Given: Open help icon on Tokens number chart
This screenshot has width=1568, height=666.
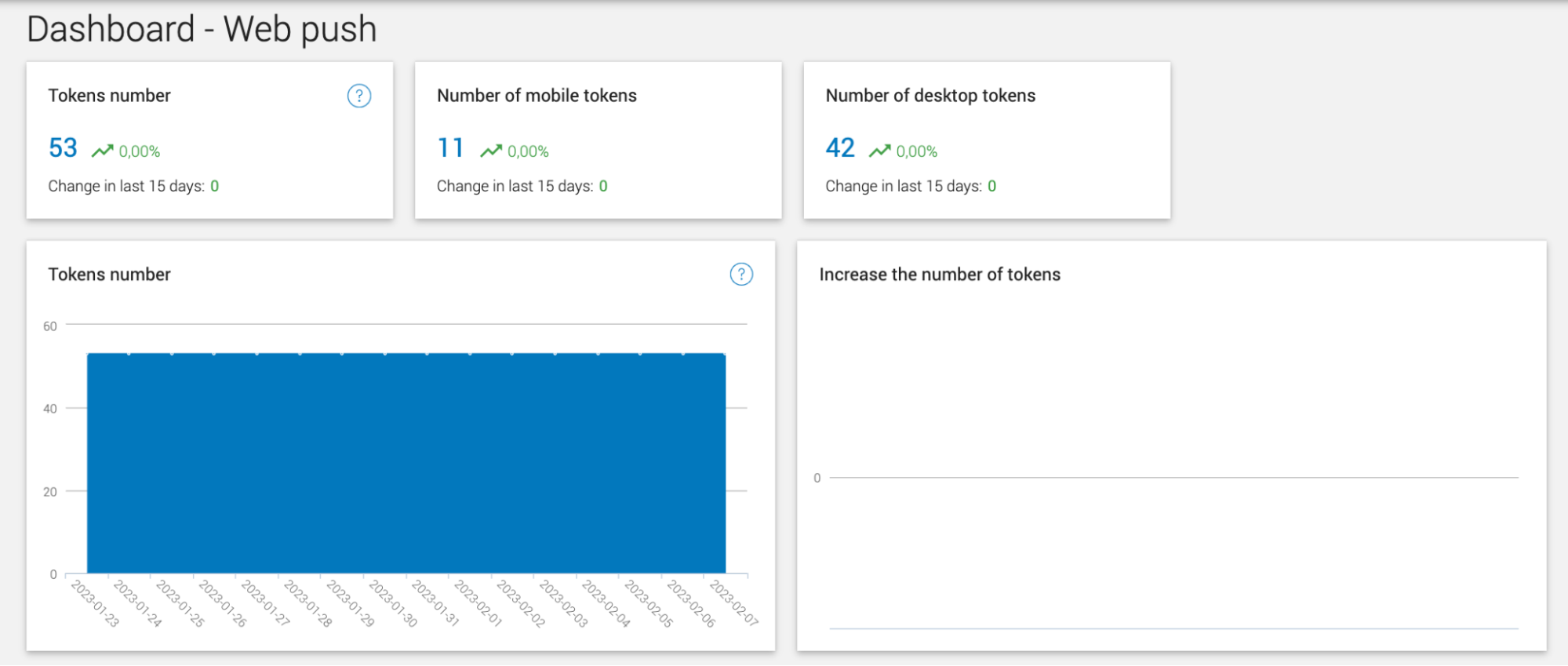Looking at the screenshot, I should tap(741, 274).
